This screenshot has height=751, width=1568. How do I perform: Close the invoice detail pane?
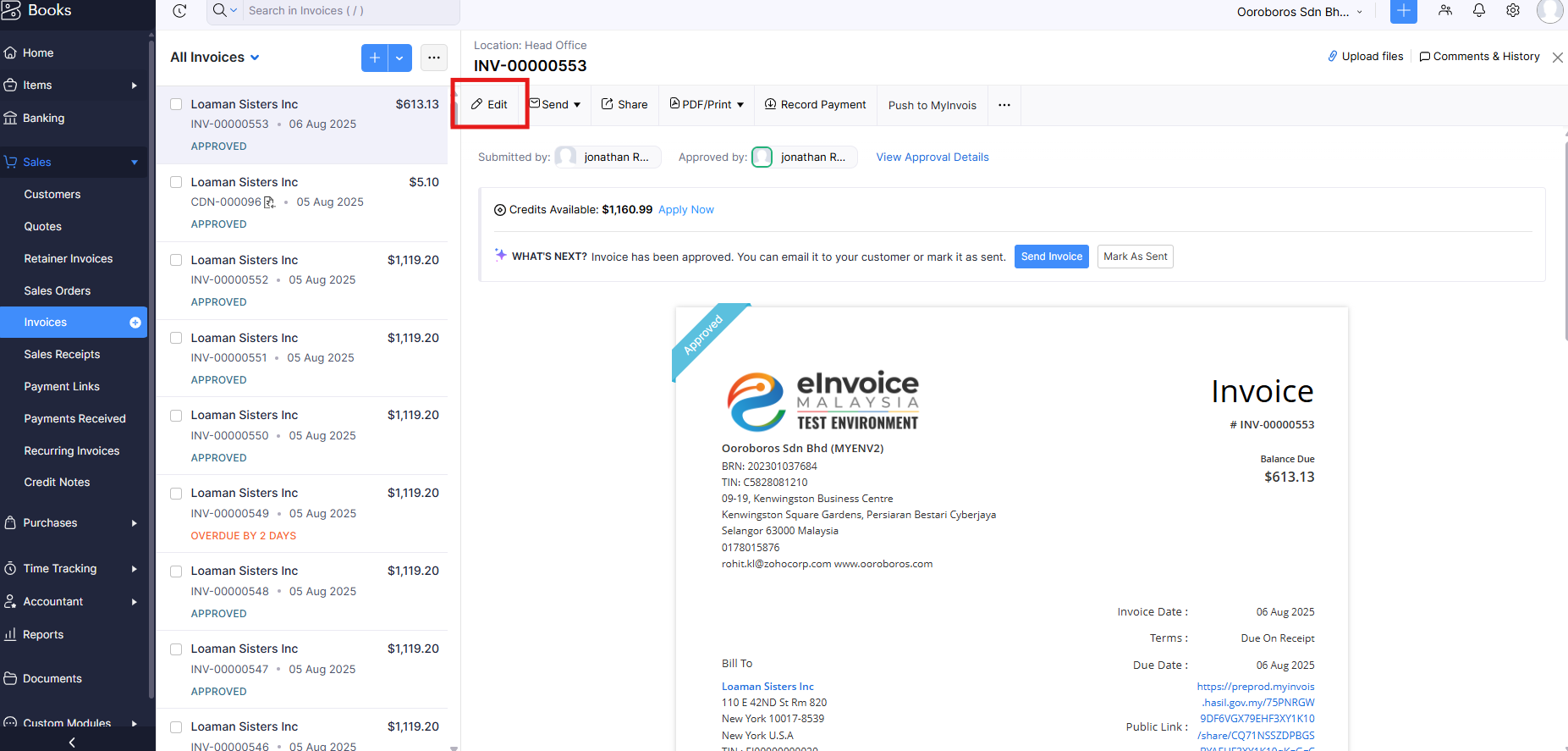pos(1558,58)
